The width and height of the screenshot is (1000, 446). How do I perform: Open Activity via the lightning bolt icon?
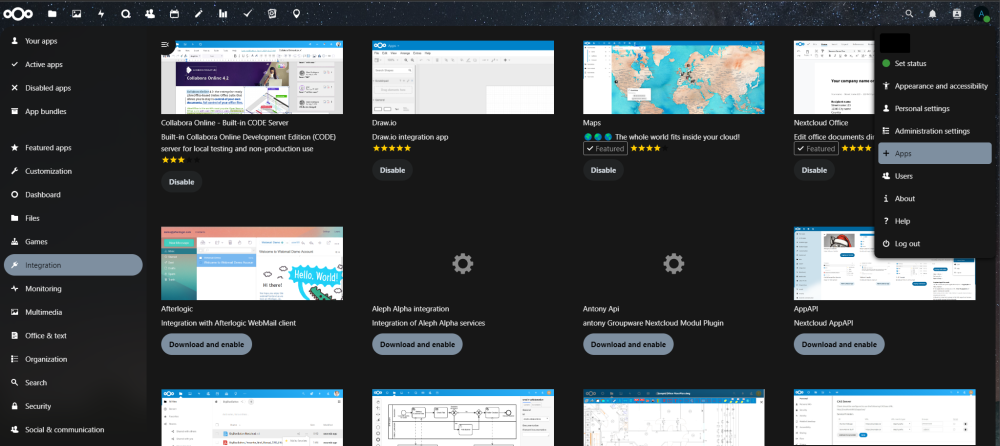[101, 13]
